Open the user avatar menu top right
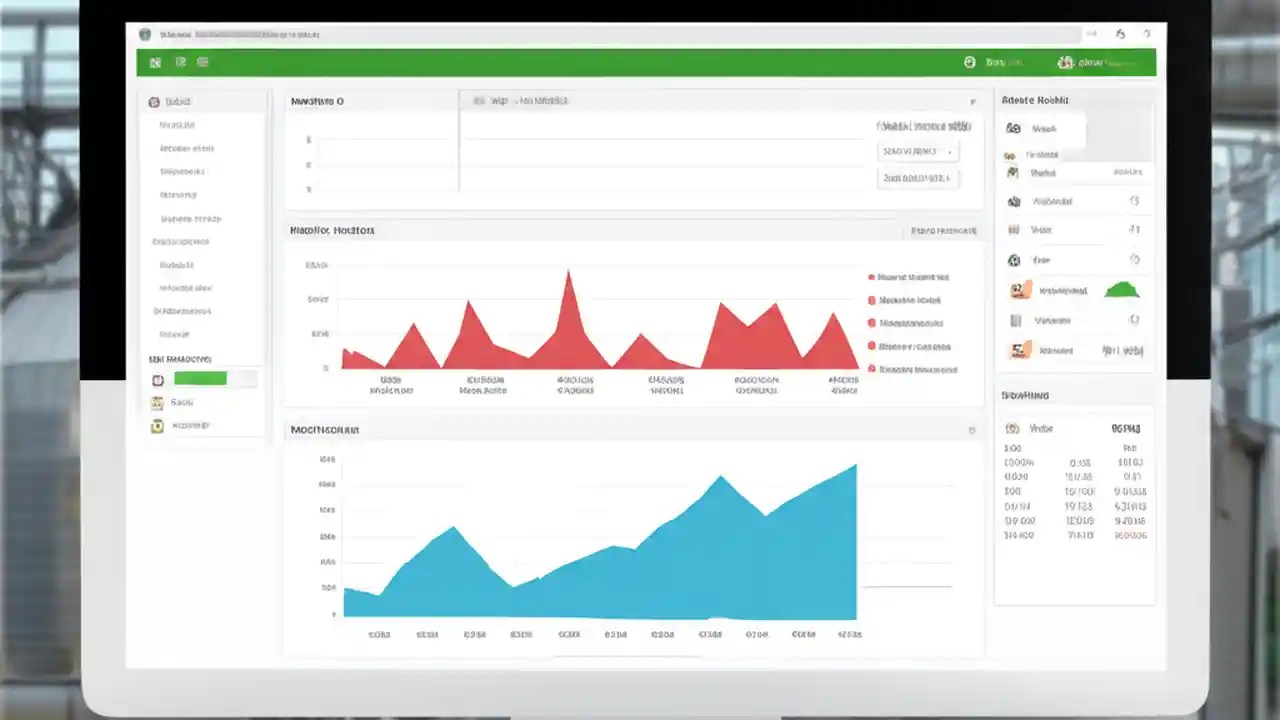This screenshot has height=720, width=1280. coord(1065,62)
